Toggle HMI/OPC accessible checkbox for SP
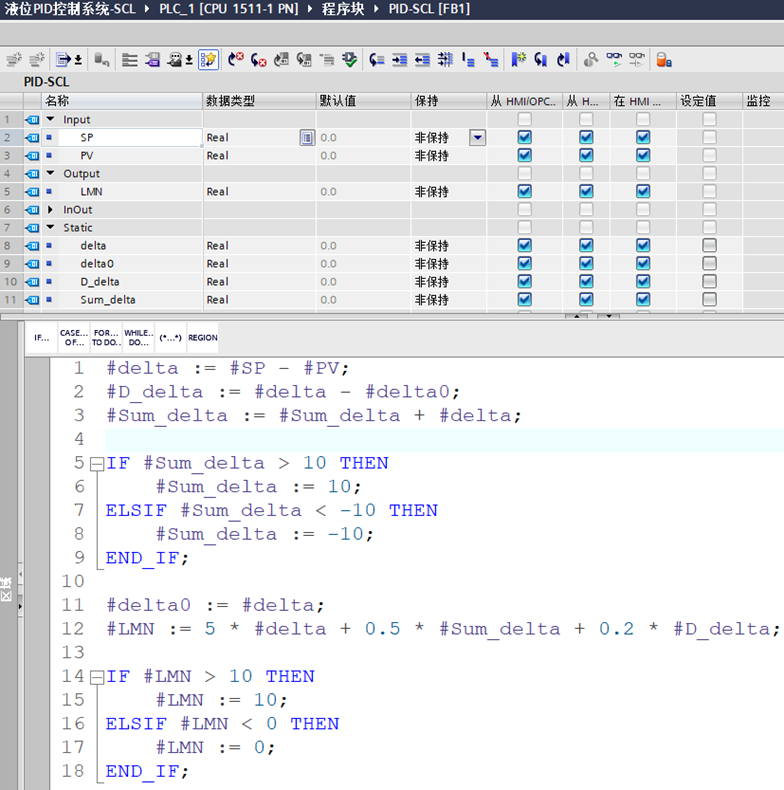This screenshot has height=790, width=784. point(524,138)
